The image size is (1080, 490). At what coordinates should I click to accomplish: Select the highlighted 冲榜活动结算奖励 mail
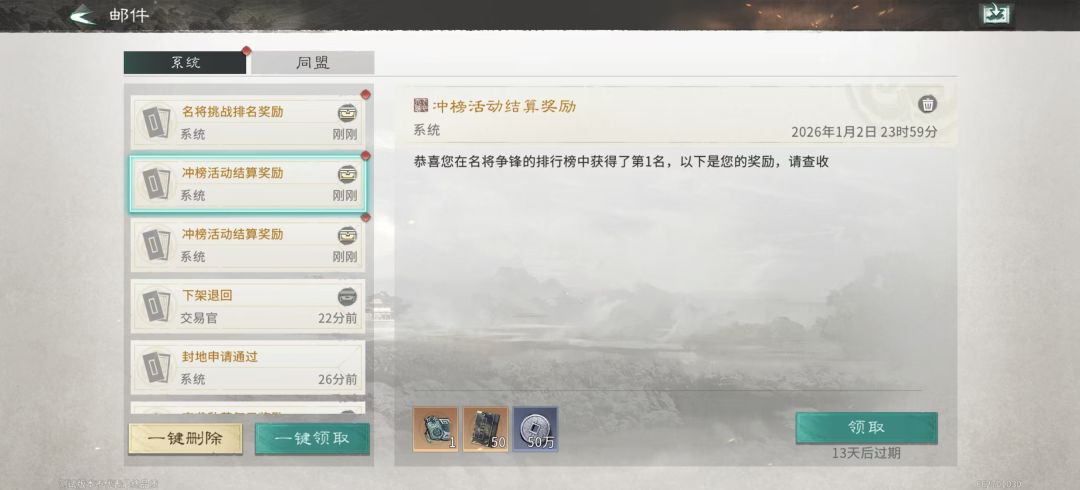(248, 183)
